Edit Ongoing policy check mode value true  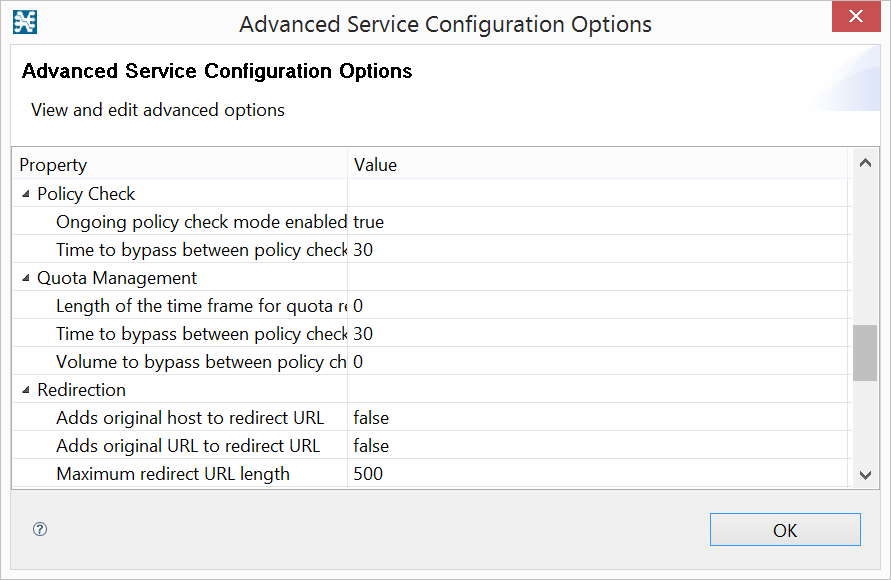pos(369,222)
